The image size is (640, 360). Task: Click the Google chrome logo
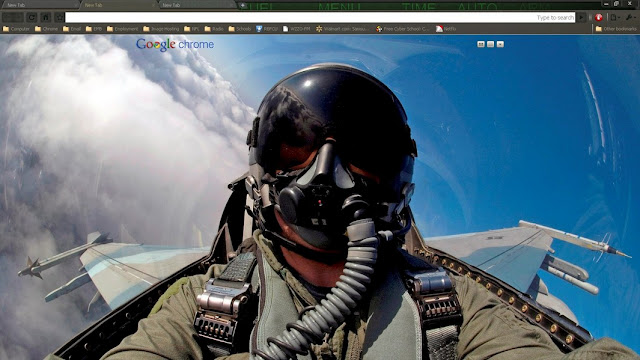175,44
